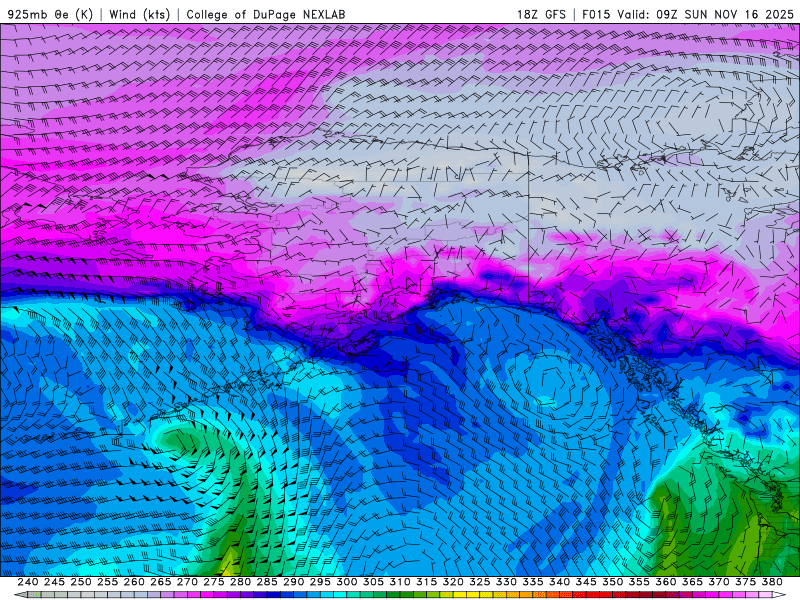Click the "18Z GFS" model run label
This screenshot has width=800, height=600.
[x=541, y=14]
